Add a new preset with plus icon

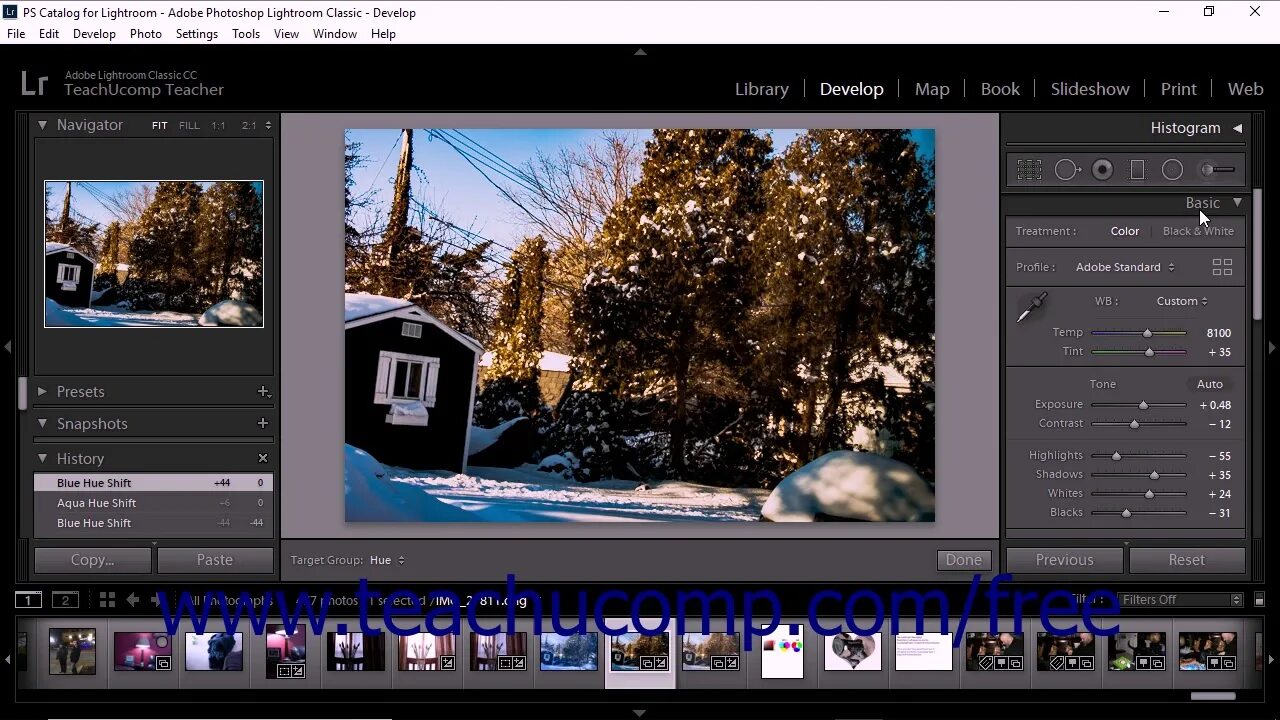pos(263,392)
